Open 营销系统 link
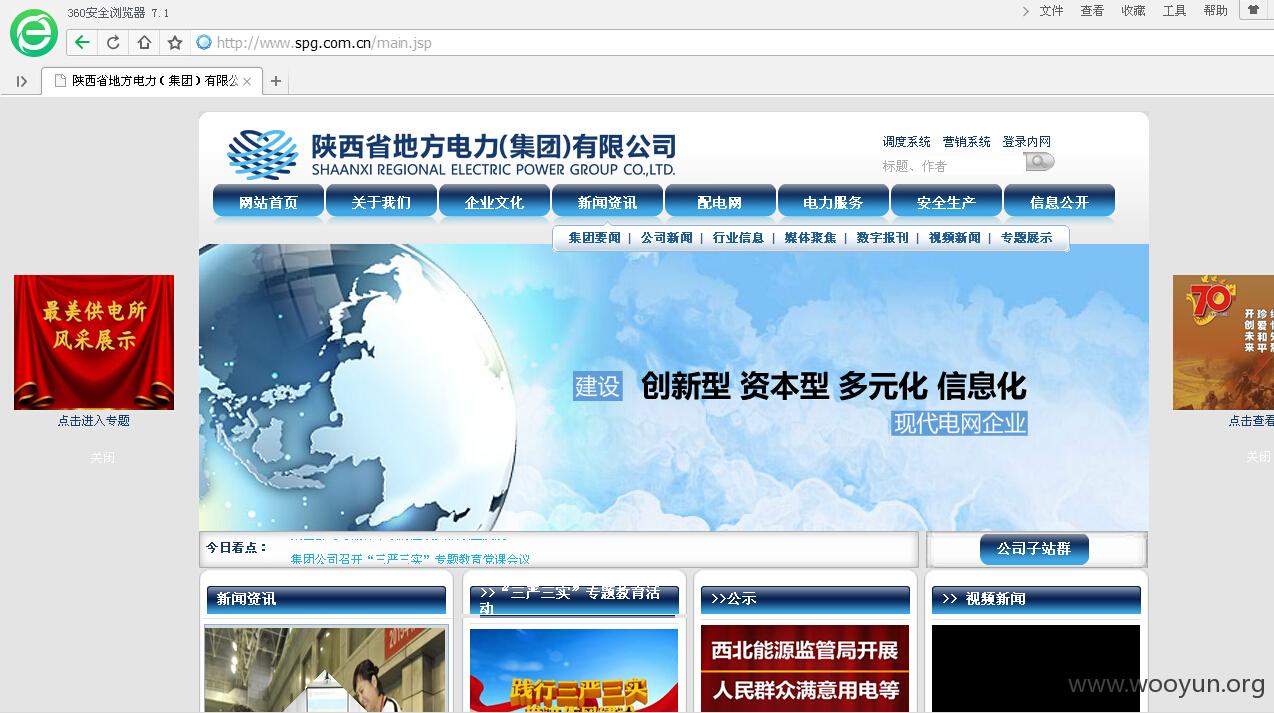The width and height of the screenshot is (1274, 713). [966, 142]
